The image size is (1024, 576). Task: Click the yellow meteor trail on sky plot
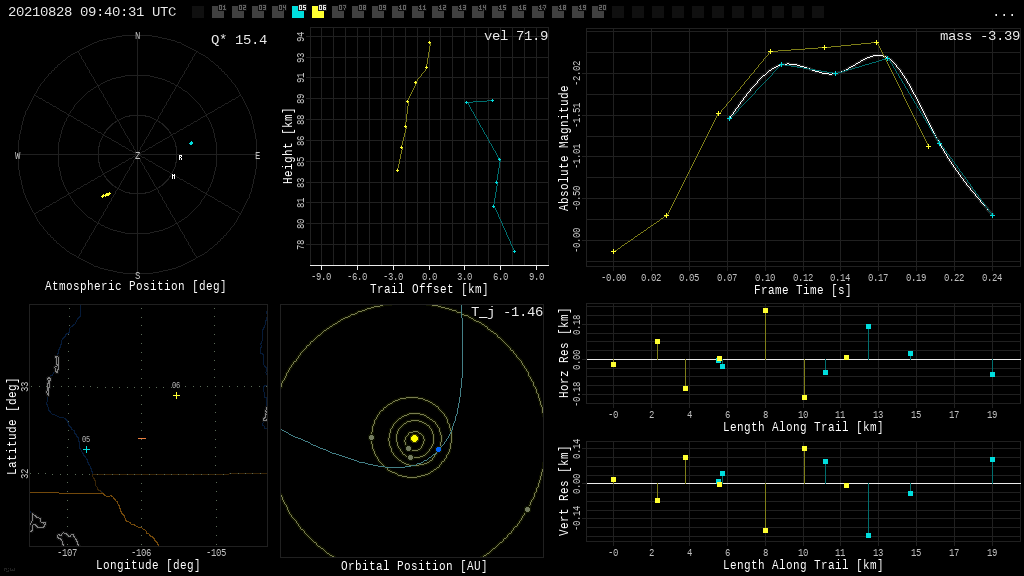click(106, 195)
